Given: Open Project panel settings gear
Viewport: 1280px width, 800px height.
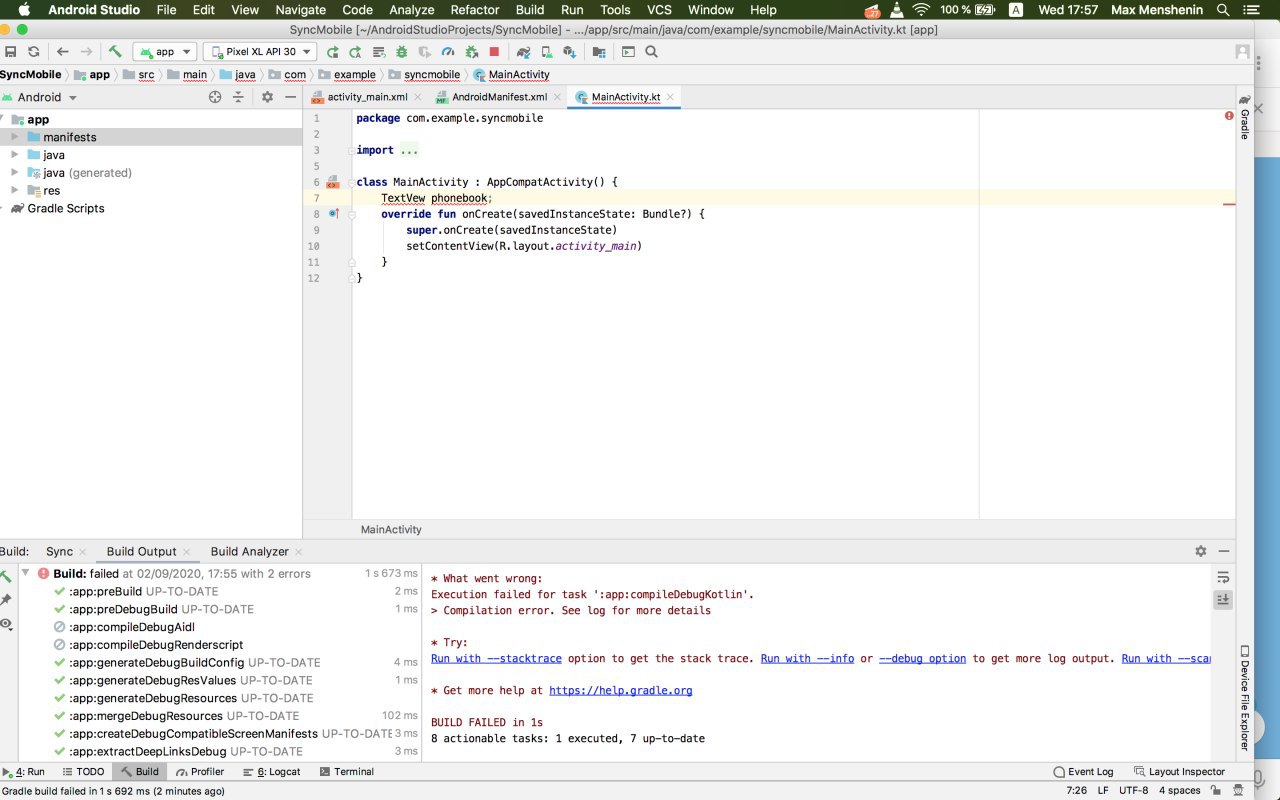Looking at the screenshot, I should (267, 97).
